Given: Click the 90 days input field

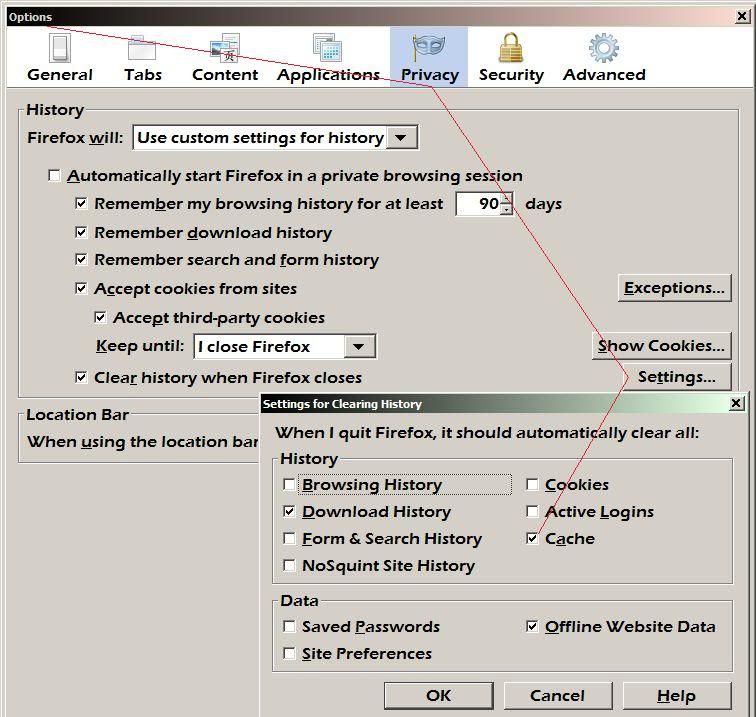Looking at the screenshot, I should [x=478, y=203].
